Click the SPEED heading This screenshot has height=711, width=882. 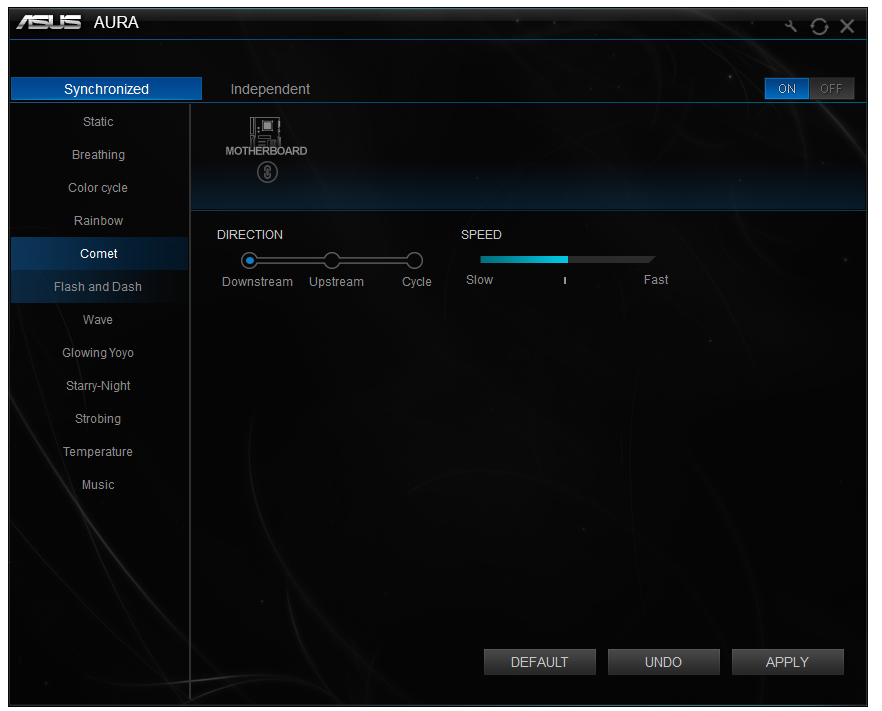(481, 235)
